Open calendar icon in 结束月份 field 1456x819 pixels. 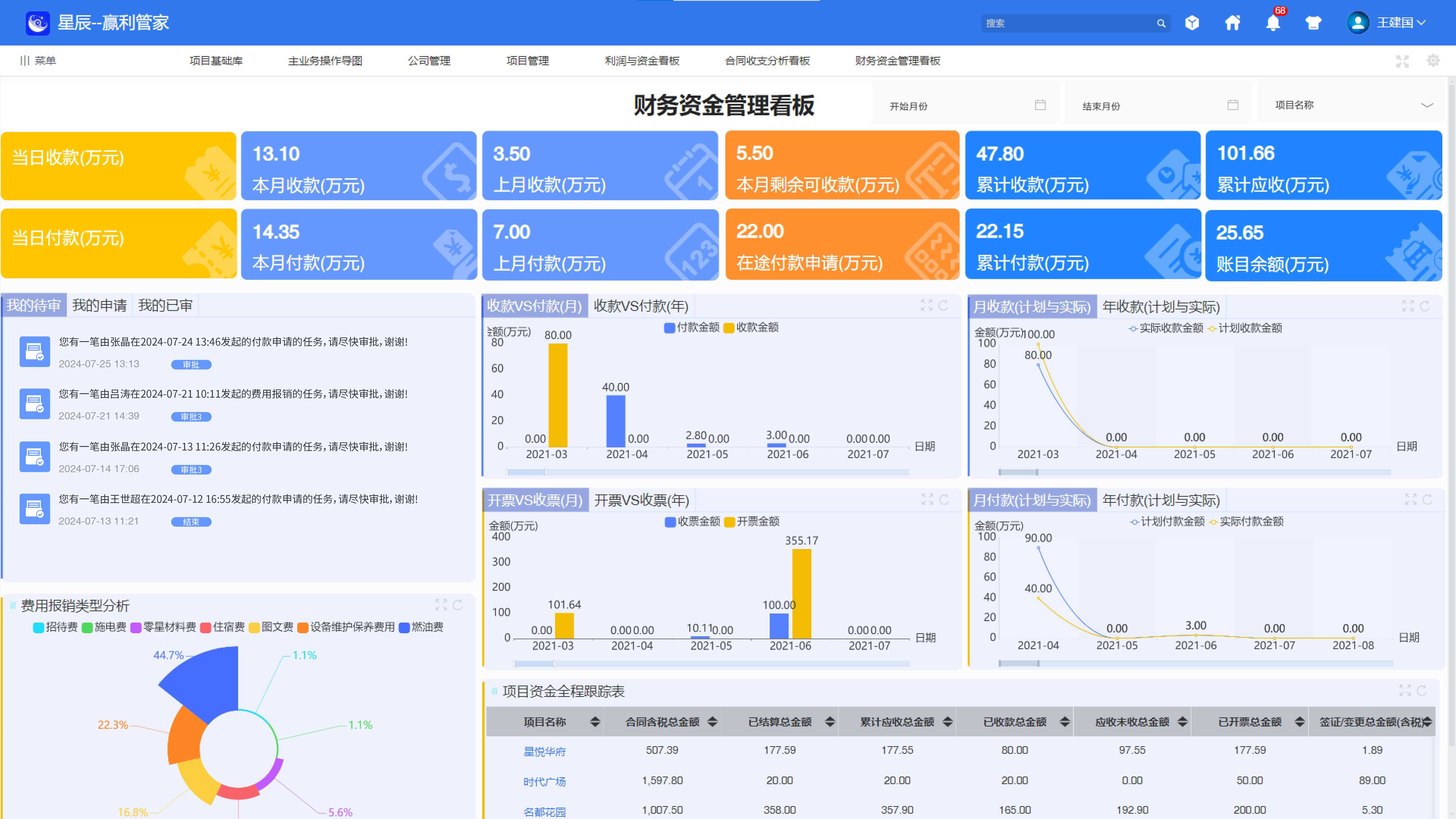click(1233, 105)
